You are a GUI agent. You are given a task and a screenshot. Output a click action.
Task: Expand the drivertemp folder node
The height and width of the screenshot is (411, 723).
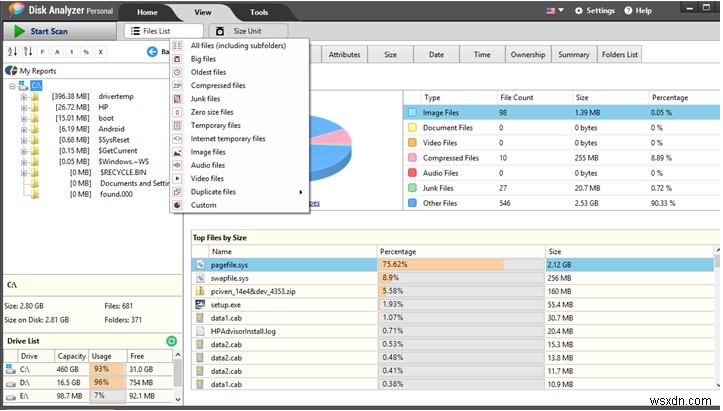click(24, 97)
